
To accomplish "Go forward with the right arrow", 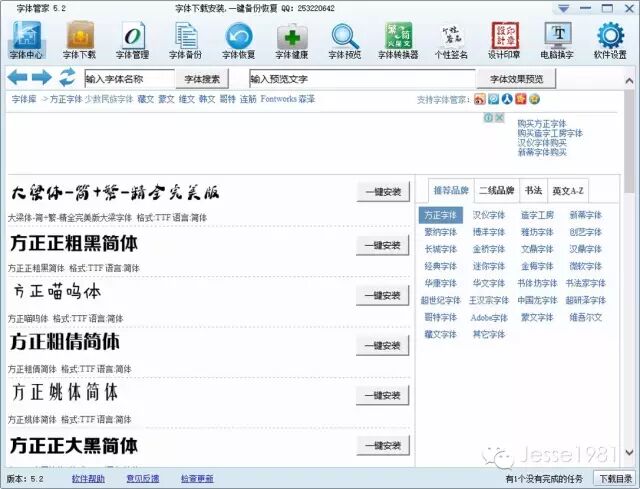I will (42, 77).
